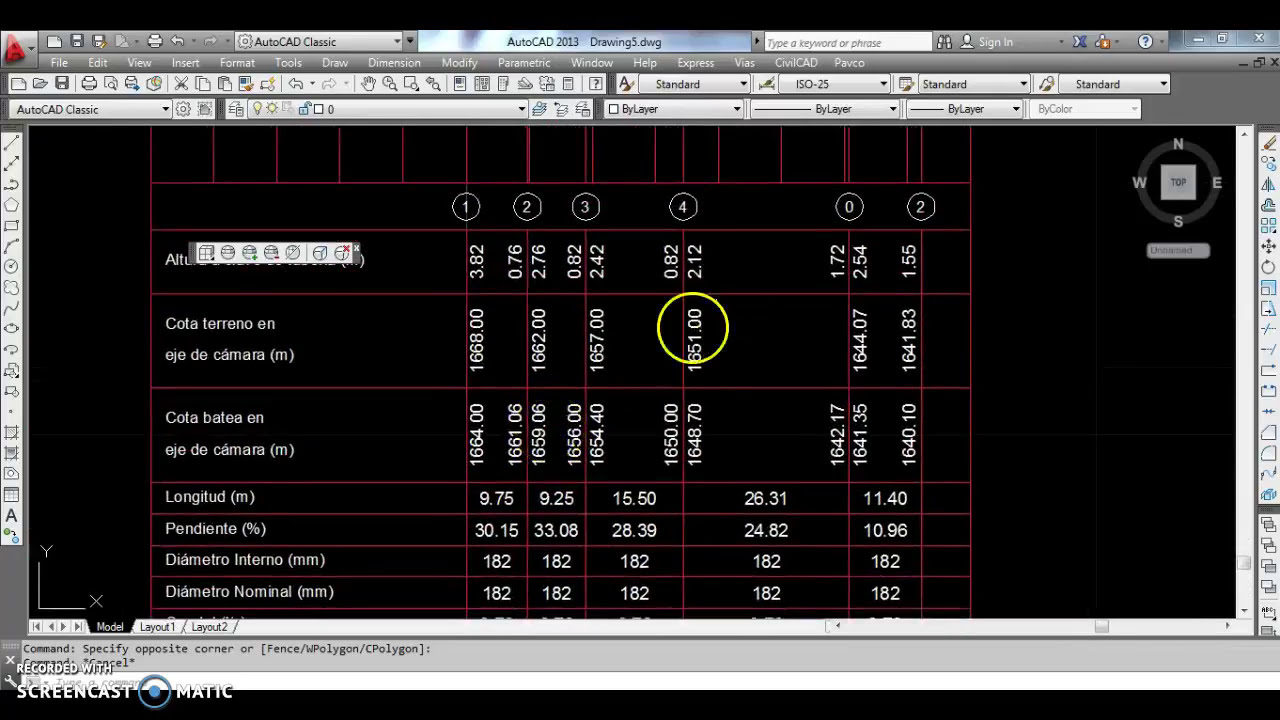The width and height of the screenshot is (1280, 720).
Task: Activate the Zoom Realtime tool
Action: tap(389, 84)
